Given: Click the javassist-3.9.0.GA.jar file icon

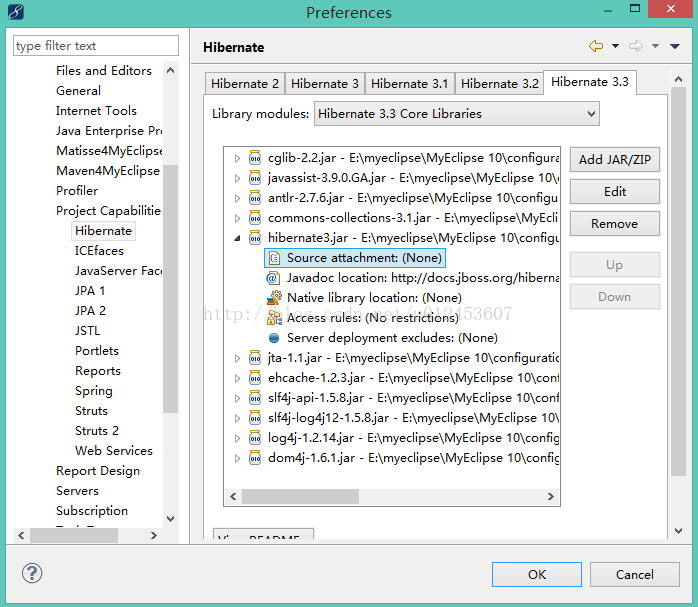Looking at the screenshot, I should 255,178.
